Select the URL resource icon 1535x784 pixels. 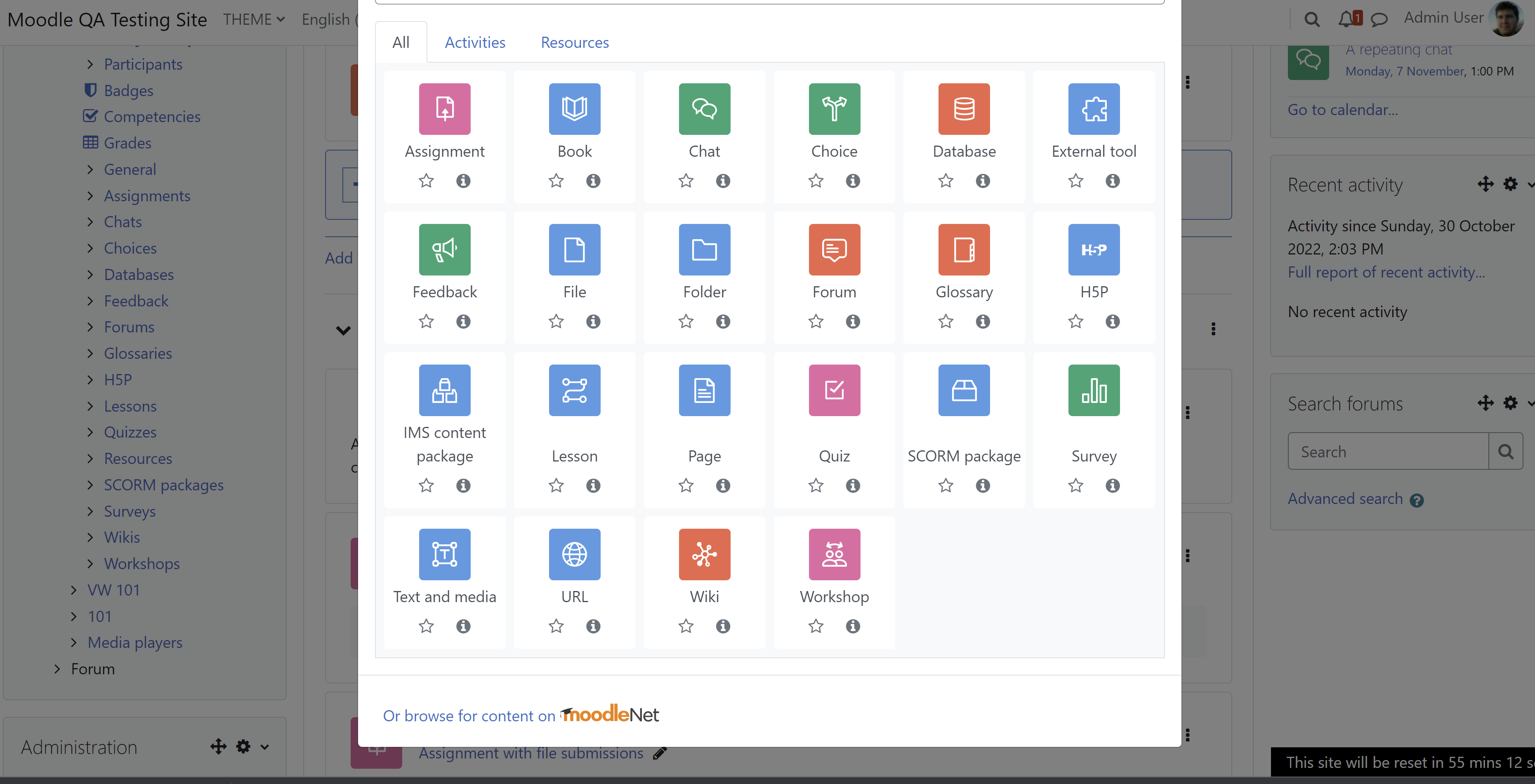point(574,555)
